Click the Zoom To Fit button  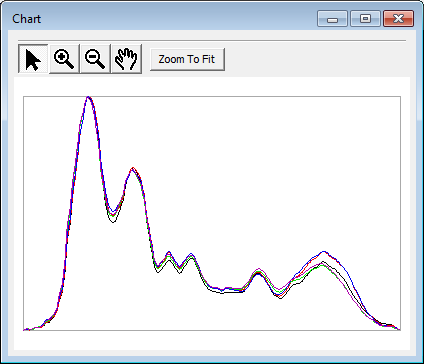point(187,59)
